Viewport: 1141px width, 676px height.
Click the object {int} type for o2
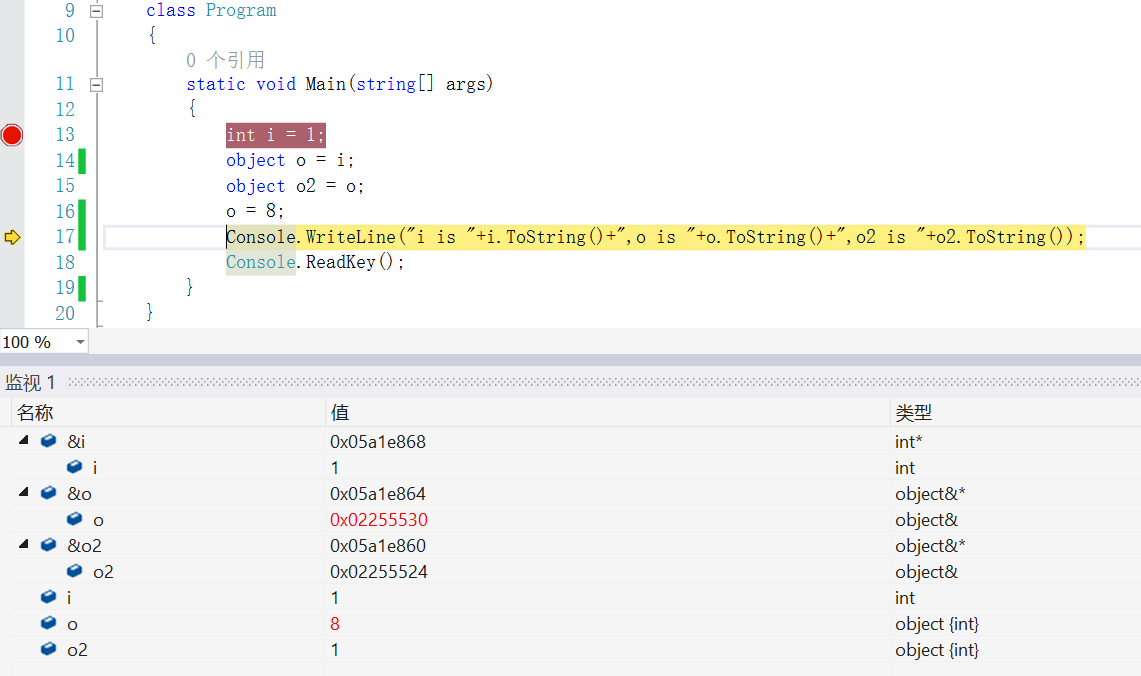click(x=937, y=650)
